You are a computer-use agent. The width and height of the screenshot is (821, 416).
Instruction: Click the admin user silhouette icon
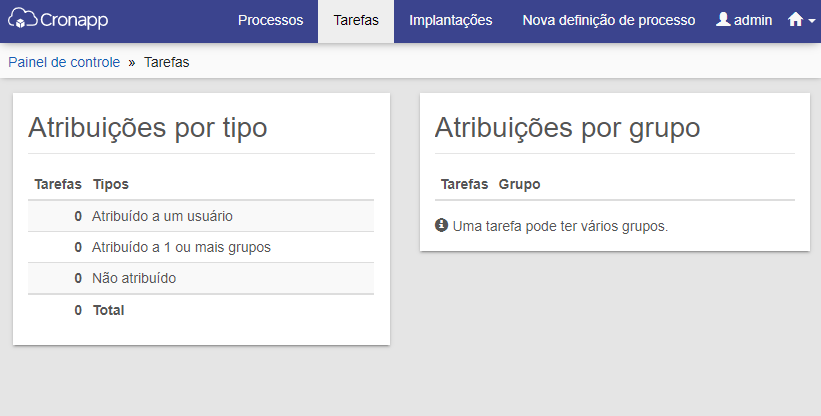pos(723,19)
